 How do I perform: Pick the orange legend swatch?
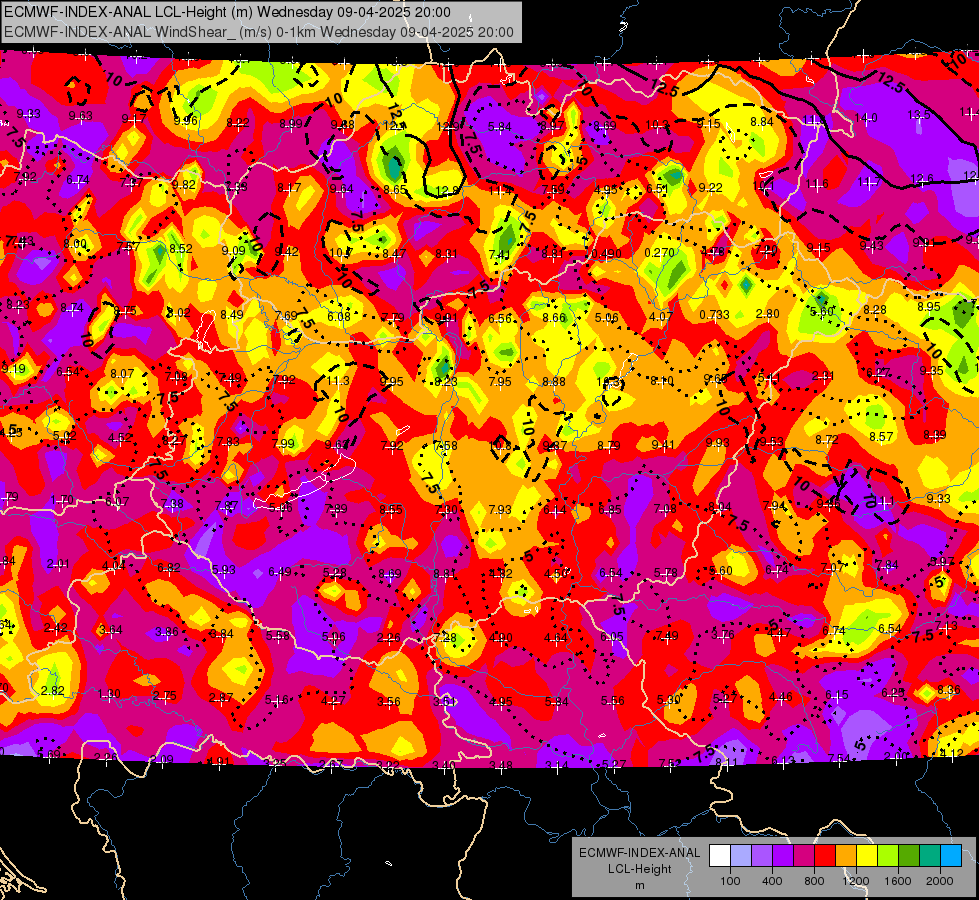[x=845, y=856]
